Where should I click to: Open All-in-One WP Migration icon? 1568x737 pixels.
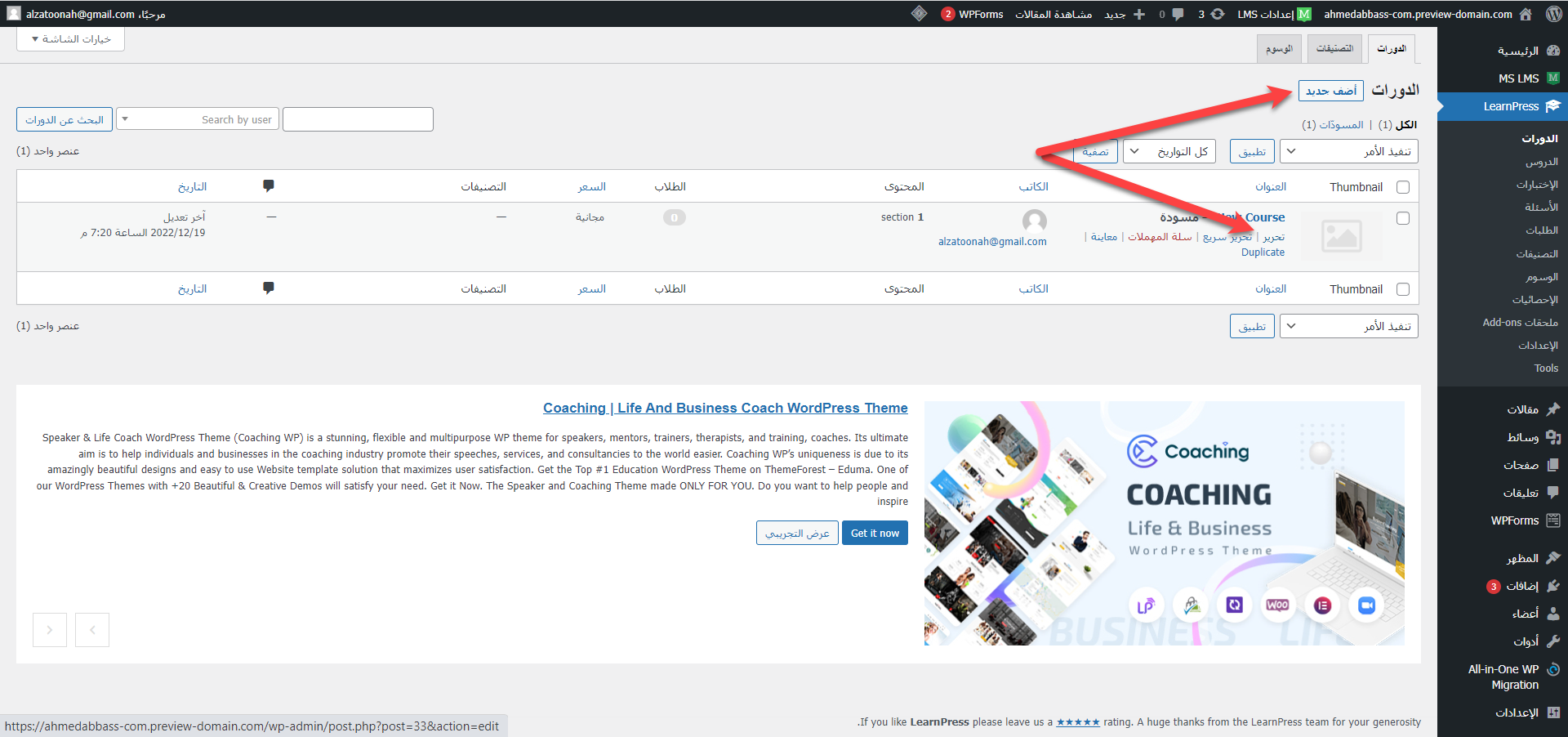(1553, 669)
